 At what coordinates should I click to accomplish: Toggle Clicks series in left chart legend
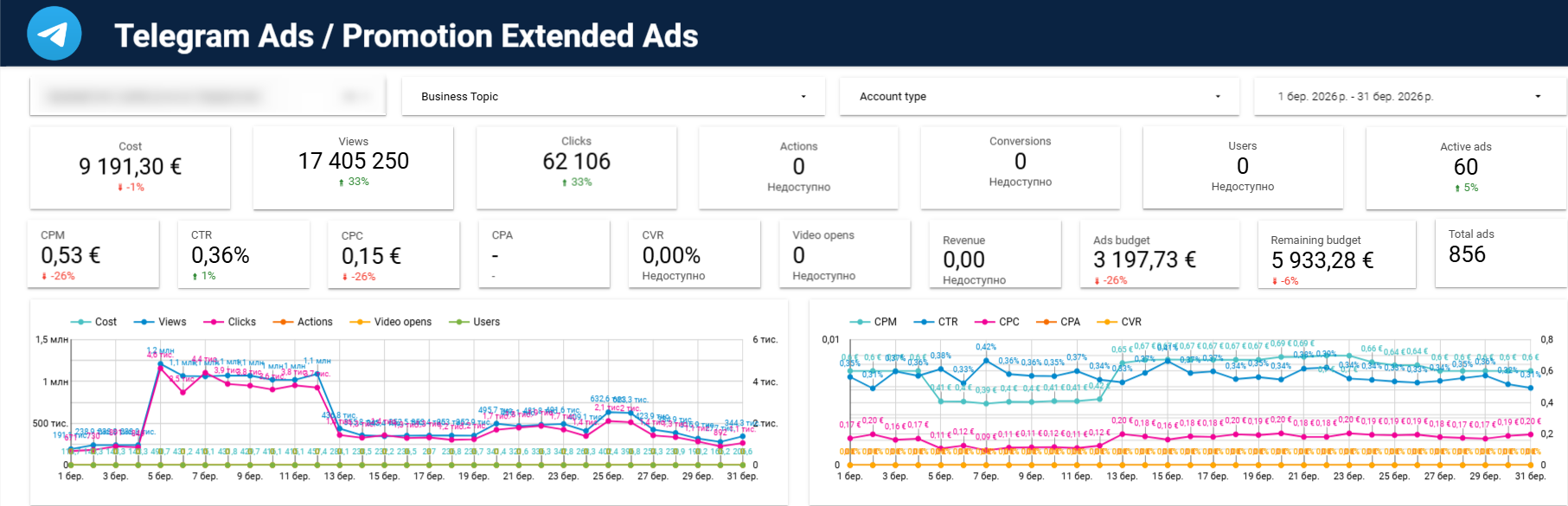pyautogui.click(x=231, y=322)
